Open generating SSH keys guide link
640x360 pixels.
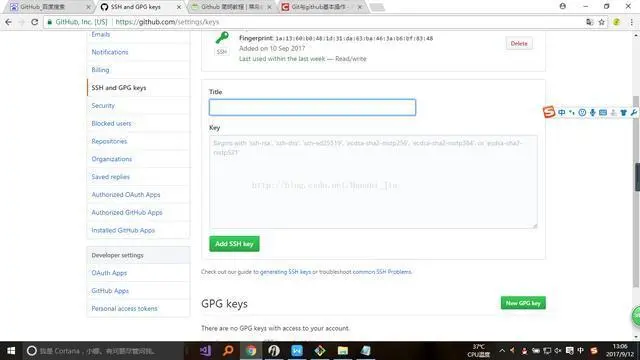(285, 272)
